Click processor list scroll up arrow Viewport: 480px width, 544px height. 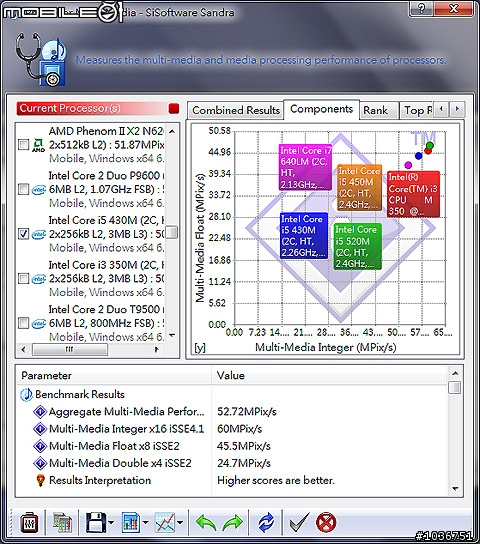tap(172, 131)
